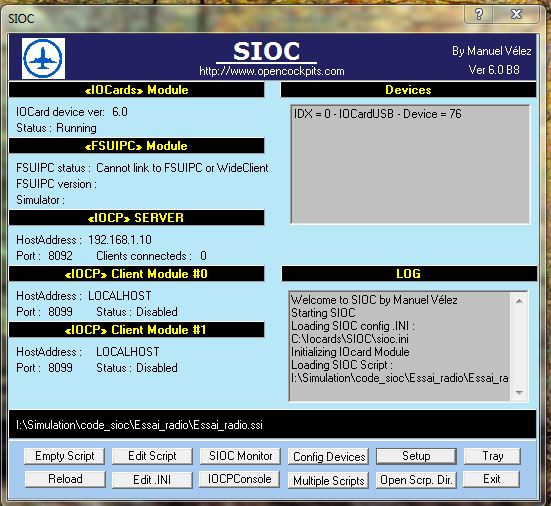Click the LOG panel header
Screen dimensions: 551x506
click(x=409, y=273)
